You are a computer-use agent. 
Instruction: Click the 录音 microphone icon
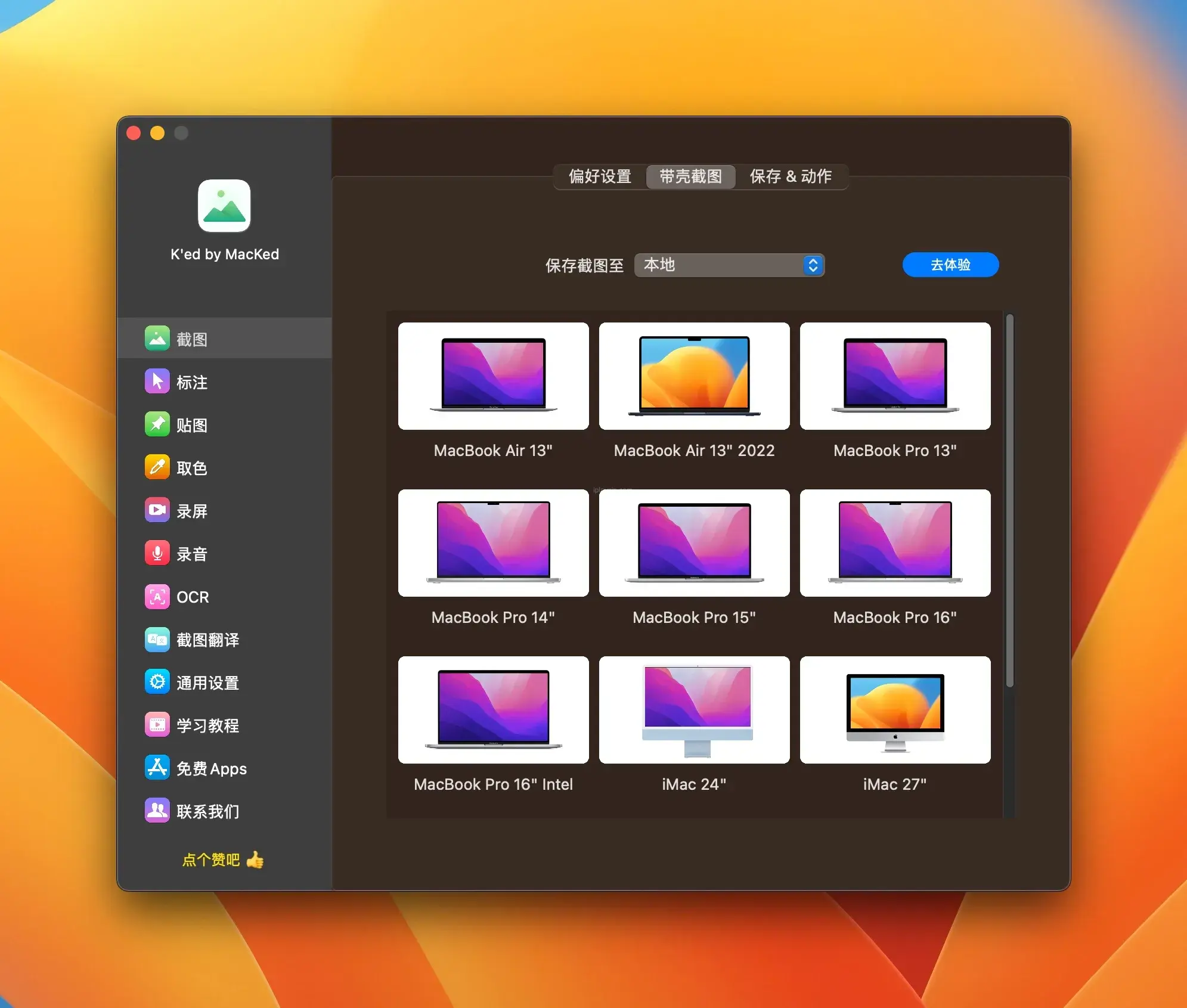click(157, 553)
